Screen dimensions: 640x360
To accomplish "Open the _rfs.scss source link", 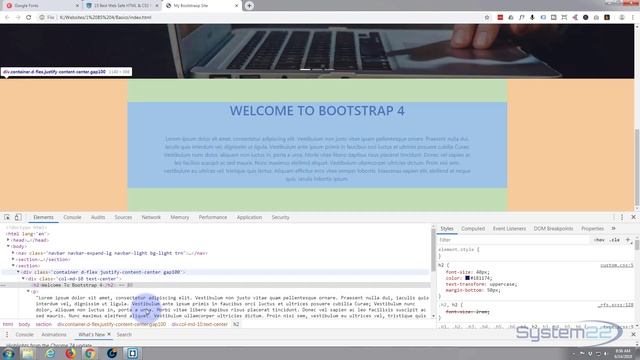I will [x=616, y=305].
